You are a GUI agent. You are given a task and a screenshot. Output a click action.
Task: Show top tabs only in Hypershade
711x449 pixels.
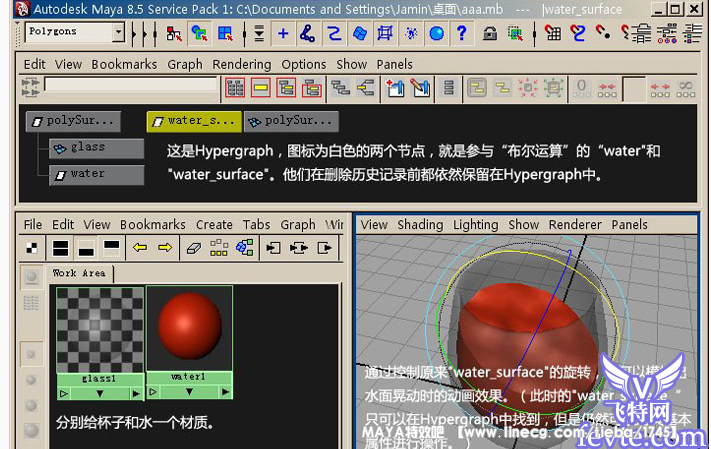tap(112, 248)
